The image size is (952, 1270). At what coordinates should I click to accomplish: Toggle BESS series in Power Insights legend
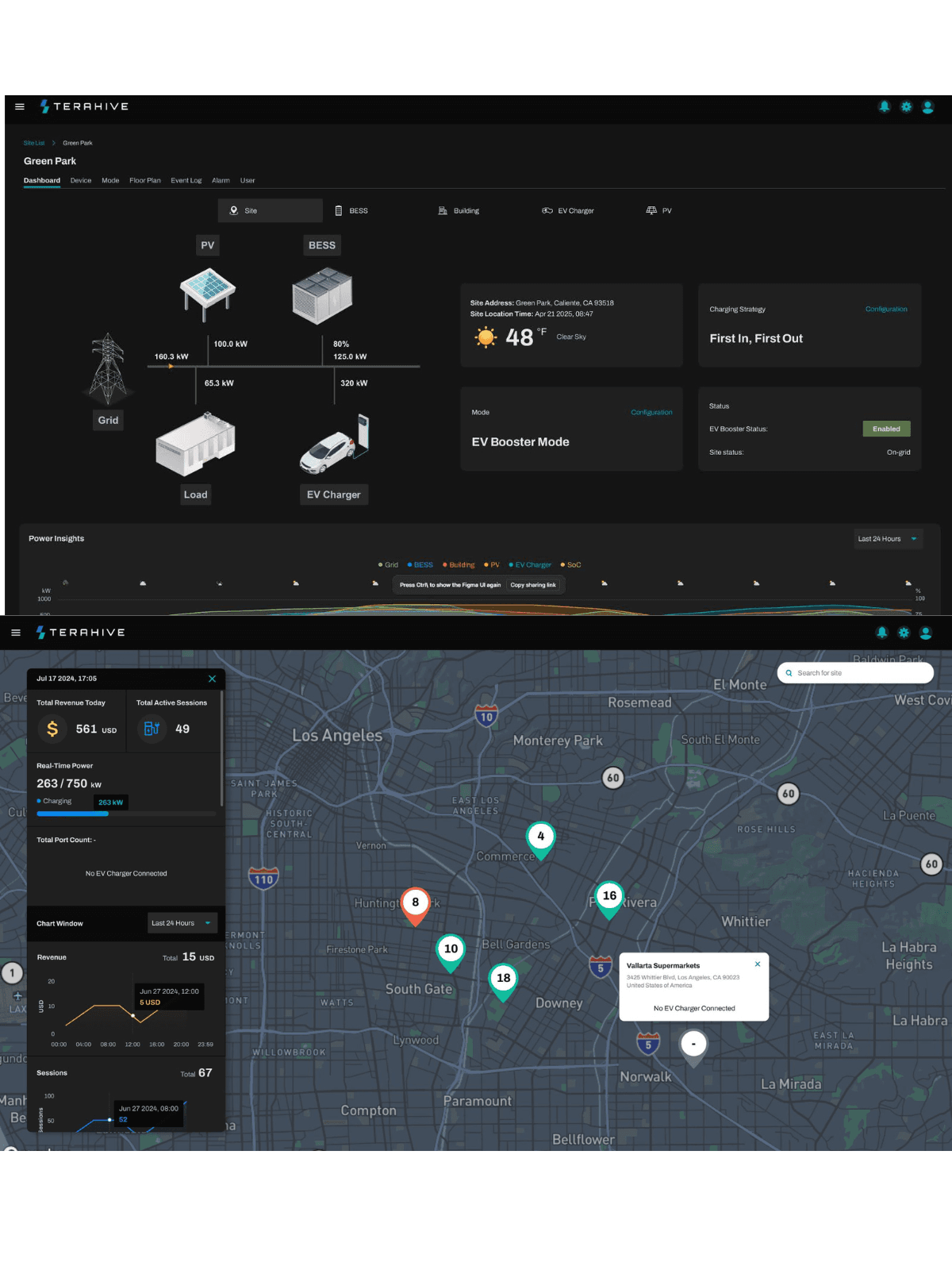pyautogui.click(x=420, y=565)
